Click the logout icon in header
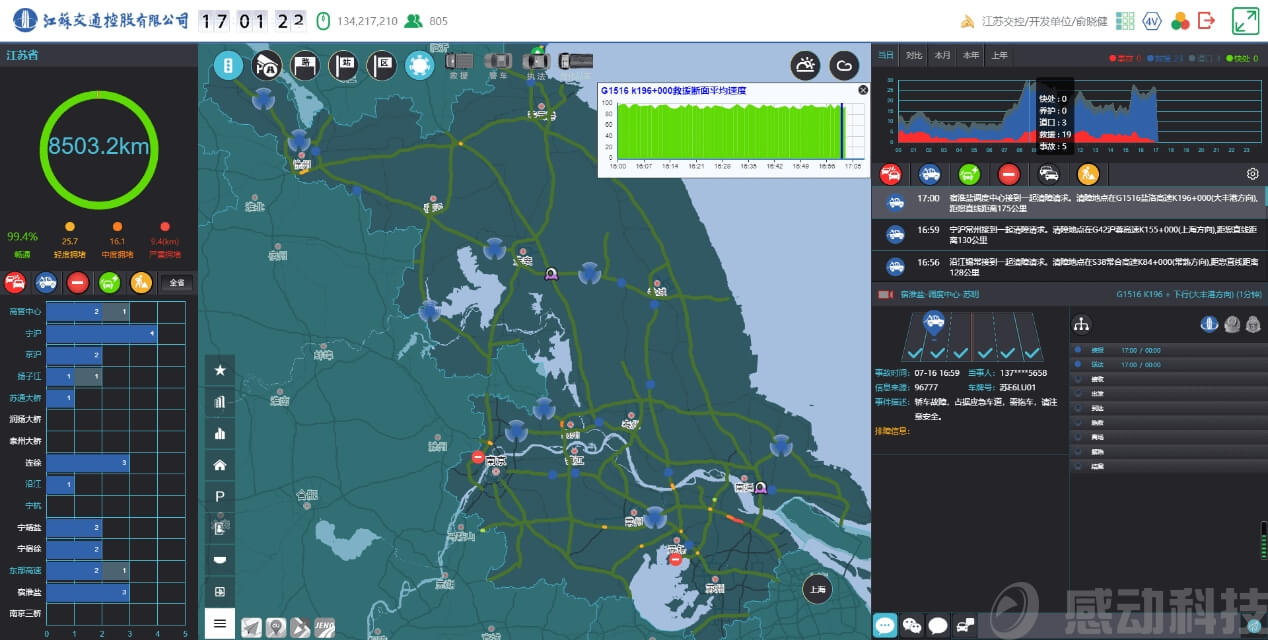1268x640 pixels. 1206,21
